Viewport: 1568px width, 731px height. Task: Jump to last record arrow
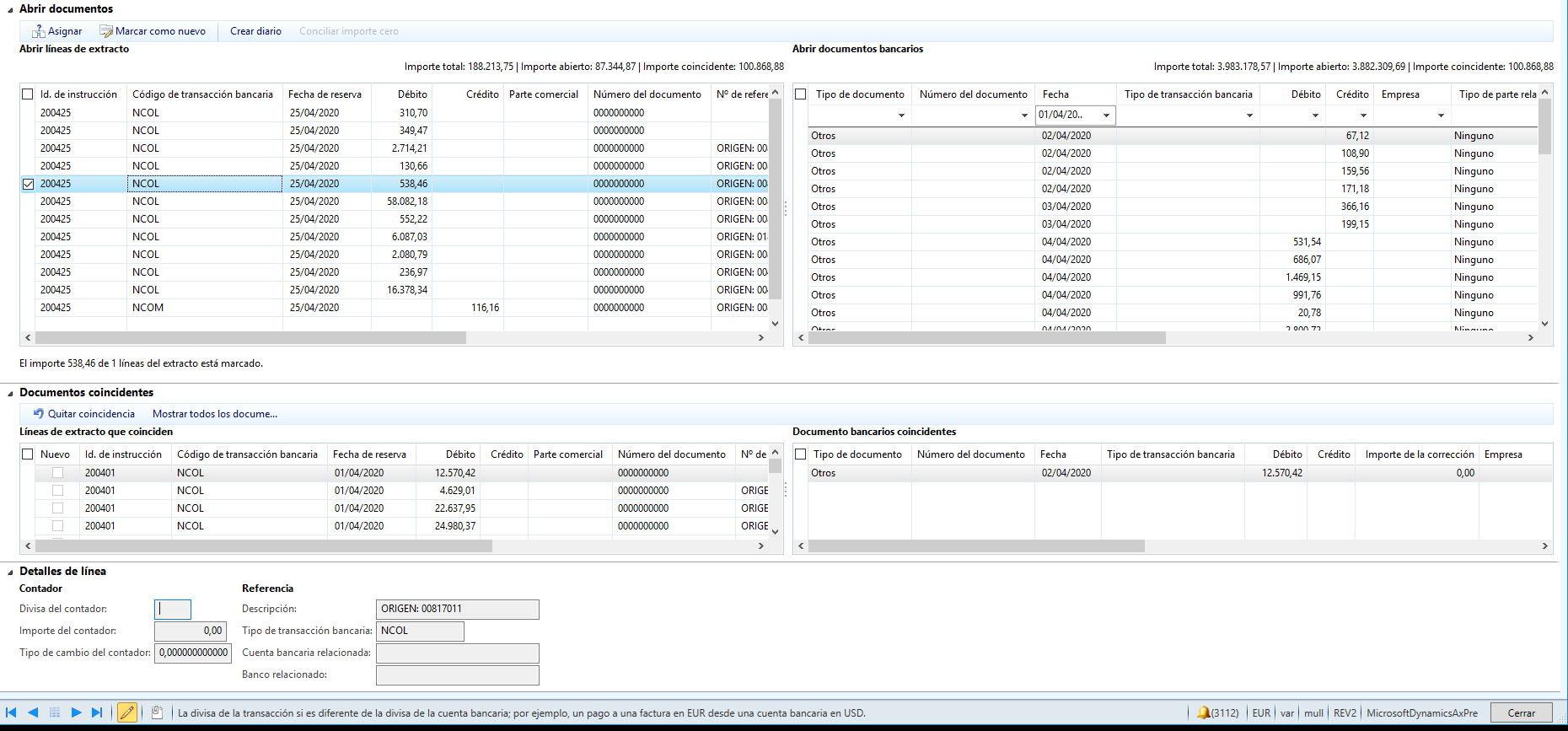(x=97, y=712)
